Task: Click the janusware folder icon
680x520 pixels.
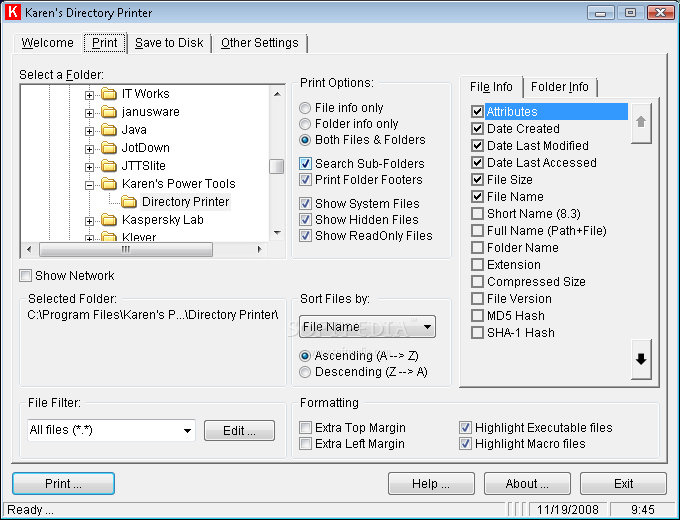Action: (x=109, y=112)
